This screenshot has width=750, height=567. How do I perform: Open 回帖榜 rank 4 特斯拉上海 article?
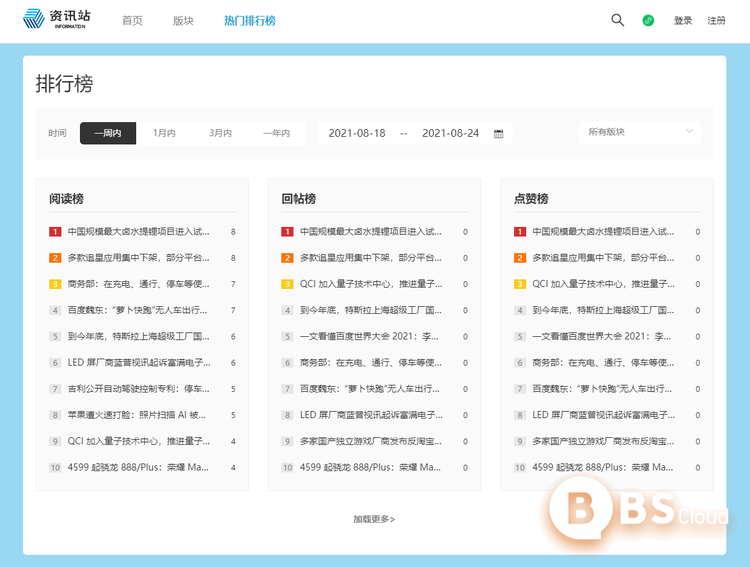pos(371,310)
